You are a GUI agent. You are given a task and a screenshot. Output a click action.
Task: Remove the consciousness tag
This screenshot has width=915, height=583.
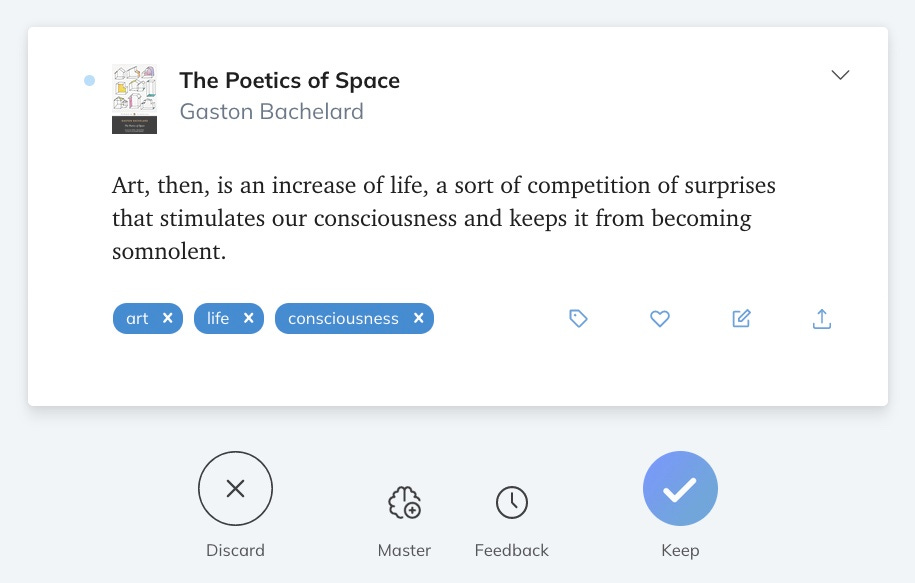coord(418,318)
